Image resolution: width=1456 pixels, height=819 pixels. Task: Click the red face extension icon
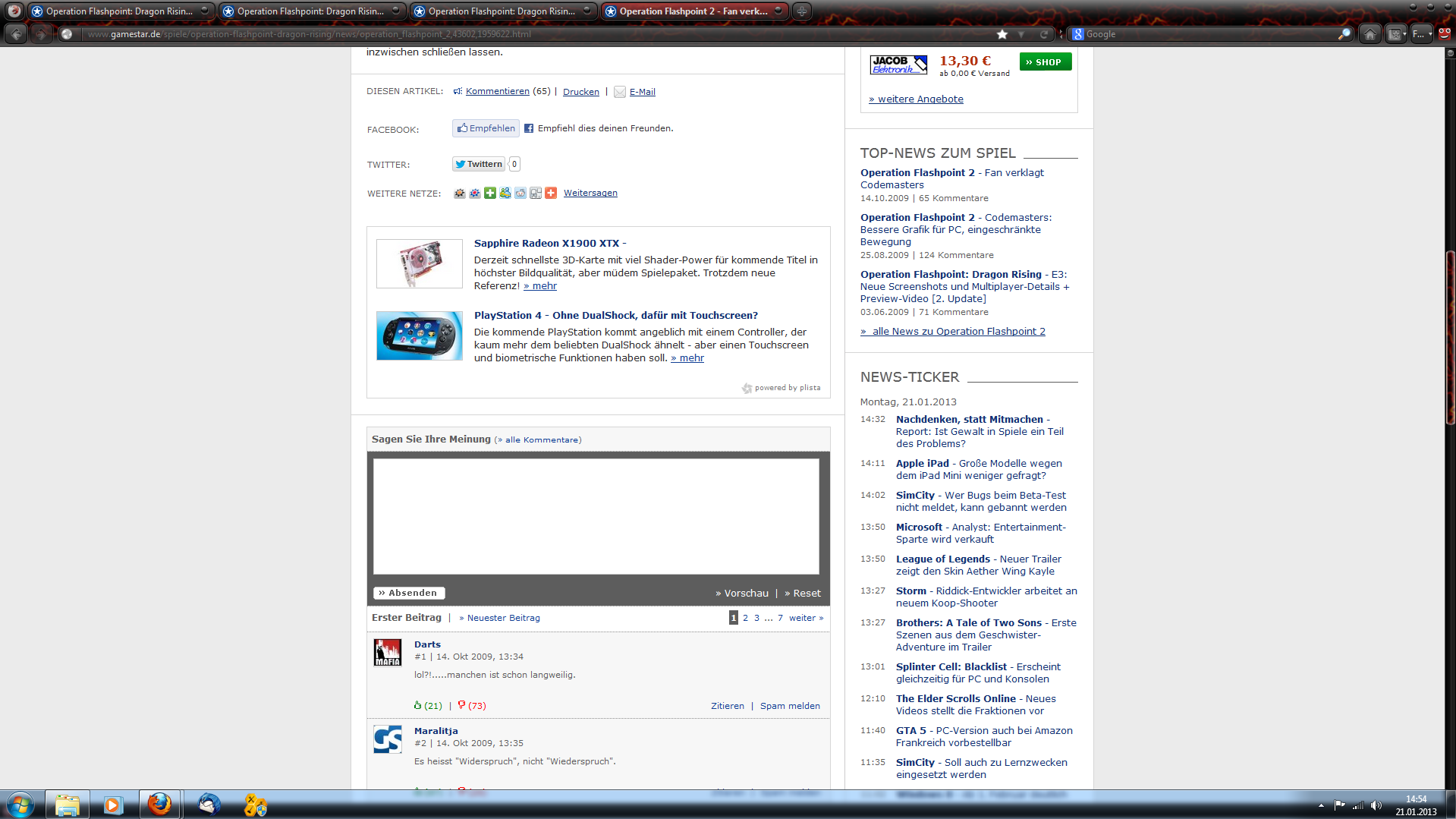[1444, 34]
